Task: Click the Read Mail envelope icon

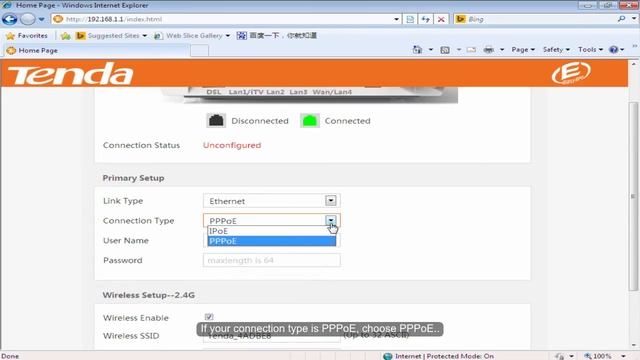Action: click(x=471, y=50)
